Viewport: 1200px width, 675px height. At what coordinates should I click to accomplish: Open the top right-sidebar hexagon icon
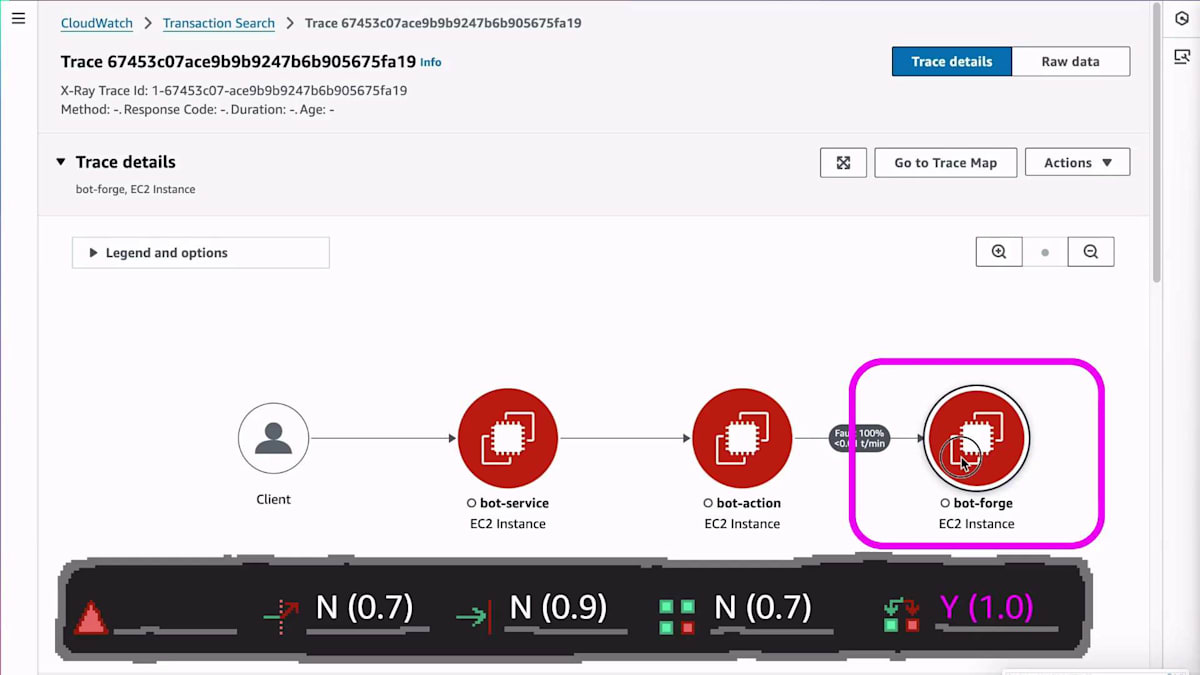(1182, 19)
